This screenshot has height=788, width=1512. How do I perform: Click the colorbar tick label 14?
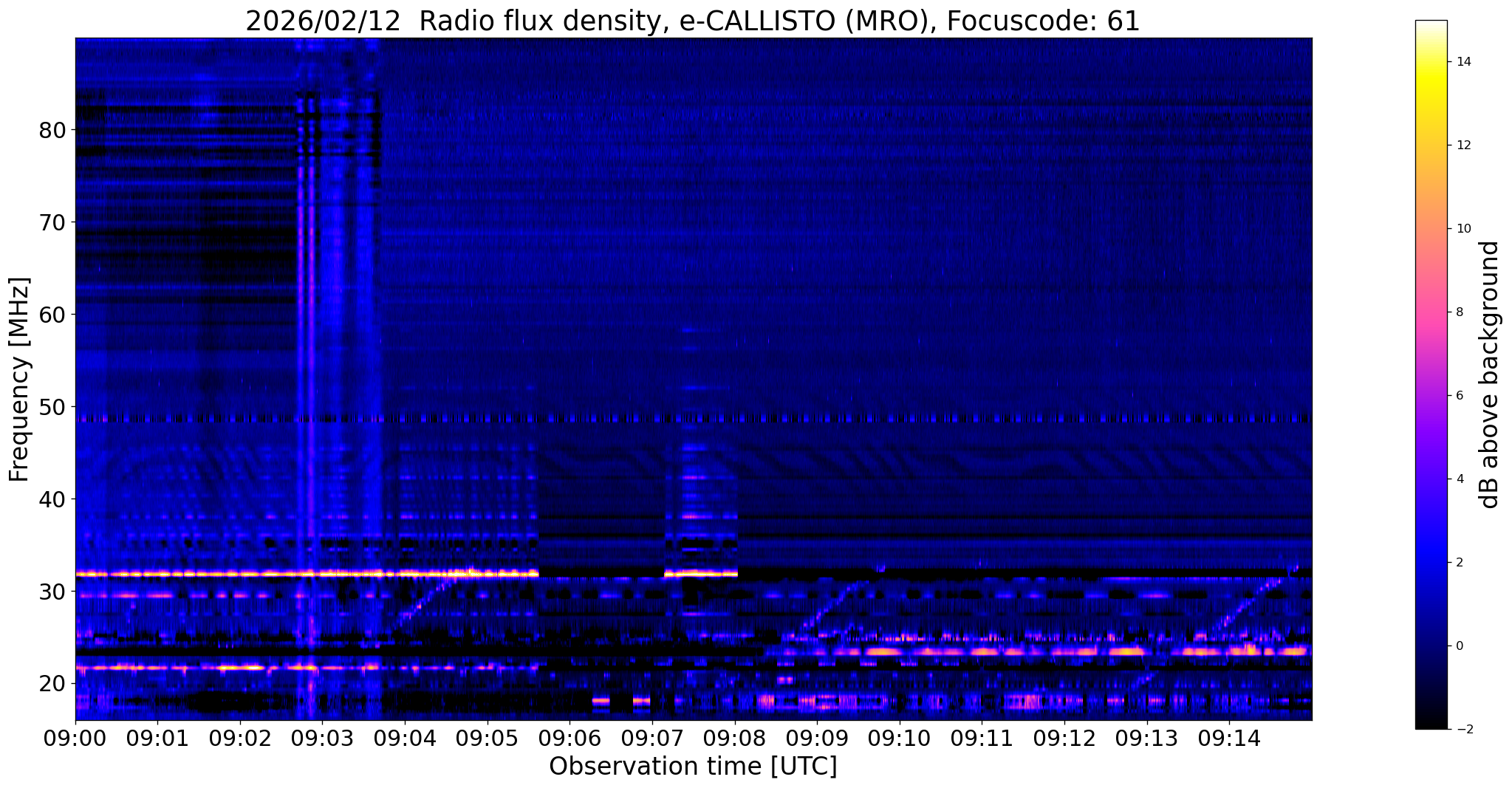tap(1463, 62)
